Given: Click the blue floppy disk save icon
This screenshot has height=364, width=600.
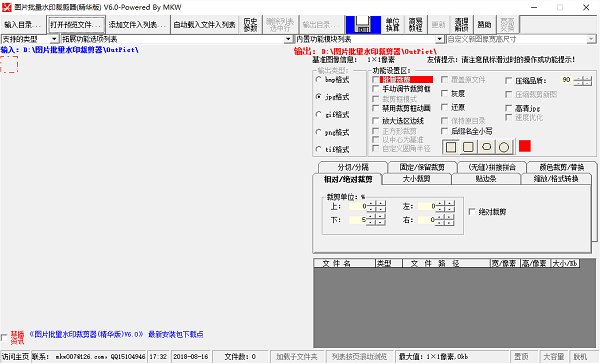Looking at the screenshot, I should 363,25.
